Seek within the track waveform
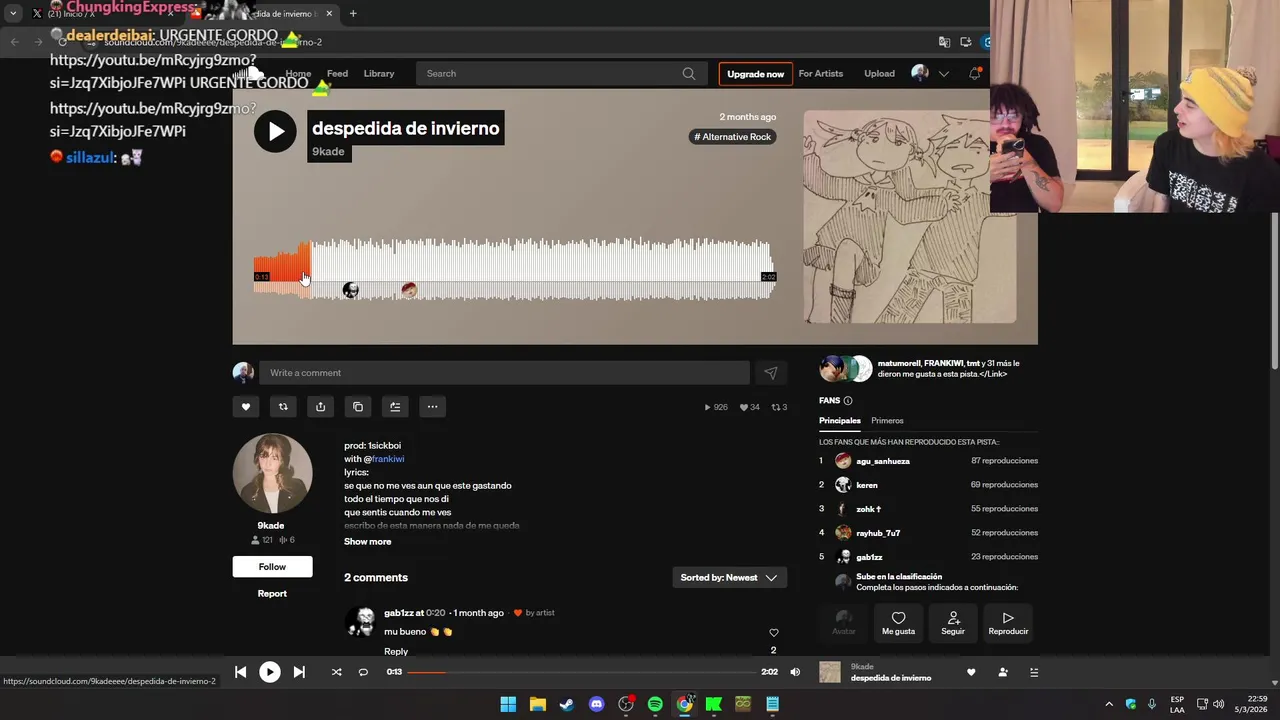The image size is (1280, 720). (x=515, y=270)
